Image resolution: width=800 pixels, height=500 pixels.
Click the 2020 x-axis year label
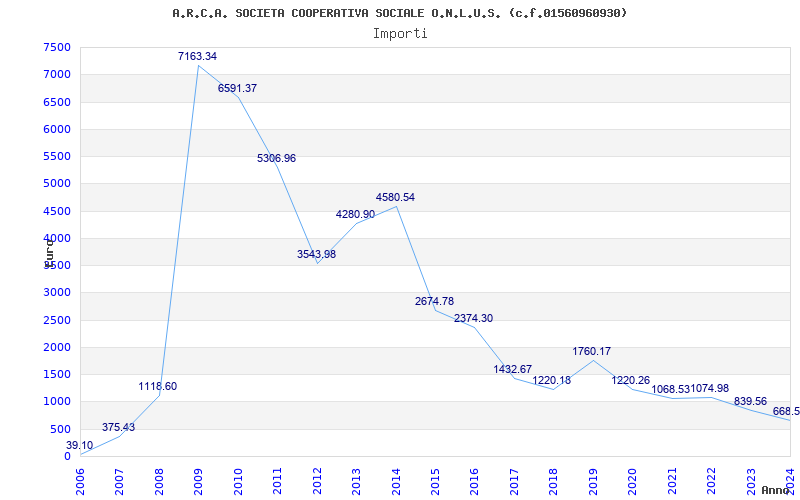click(633, 481)
